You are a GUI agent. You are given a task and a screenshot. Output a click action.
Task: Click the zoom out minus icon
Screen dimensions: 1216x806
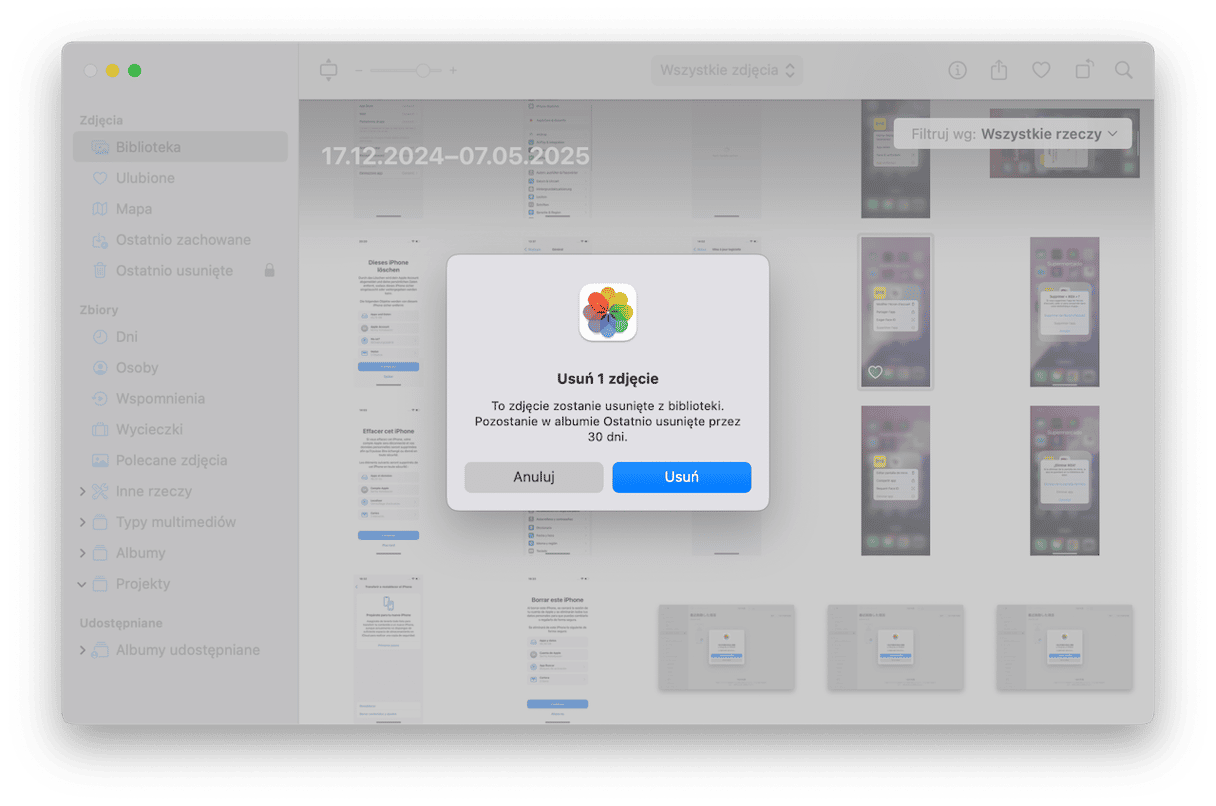pyautogui.click(x=360, y=70)
